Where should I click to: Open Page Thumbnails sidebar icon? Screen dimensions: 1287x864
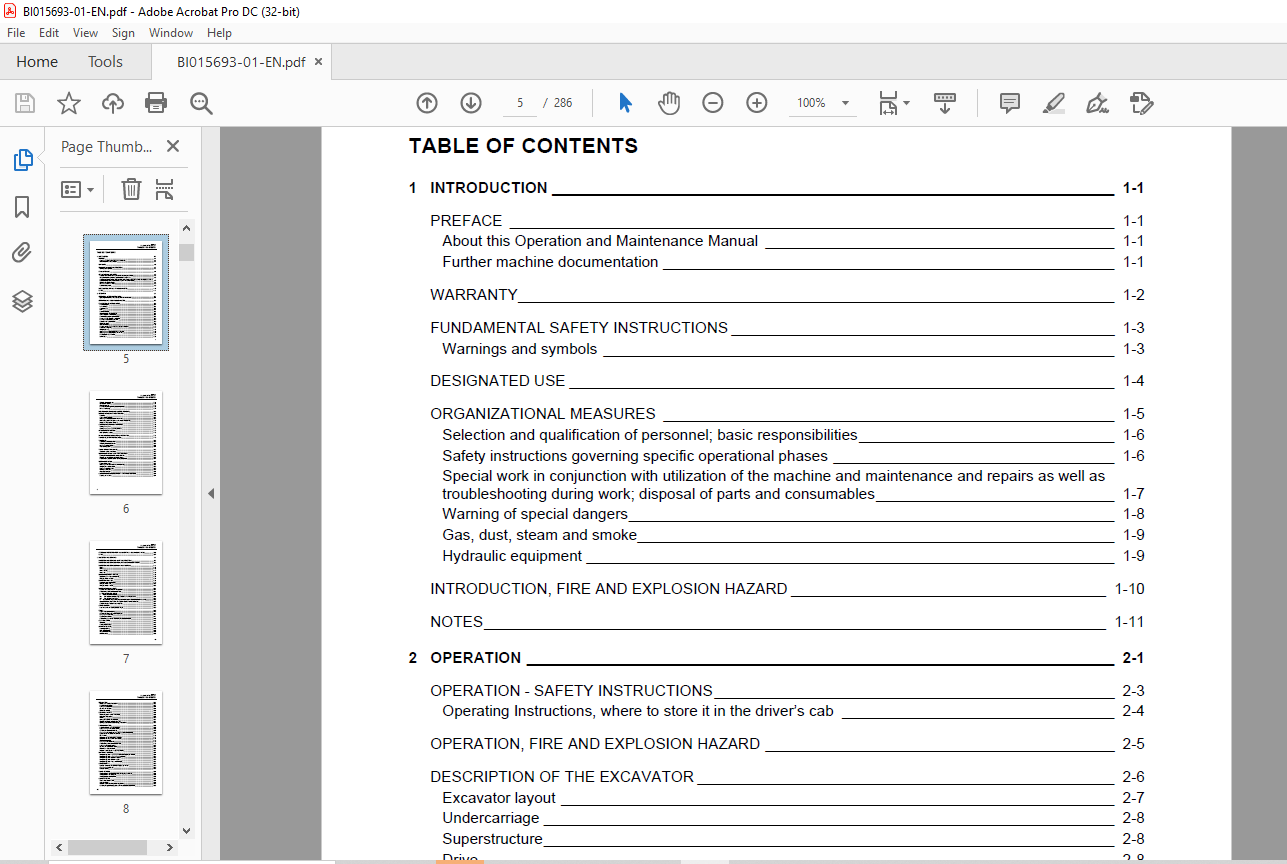point(22,159)
